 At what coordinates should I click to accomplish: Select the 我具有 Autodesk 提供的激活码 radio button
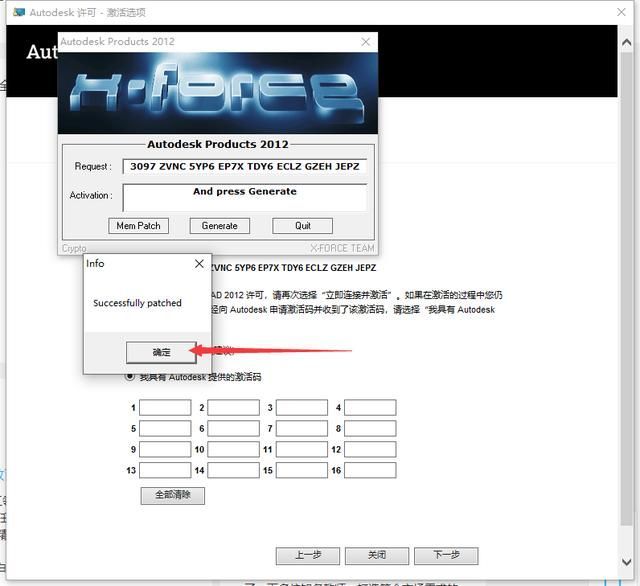130,377
